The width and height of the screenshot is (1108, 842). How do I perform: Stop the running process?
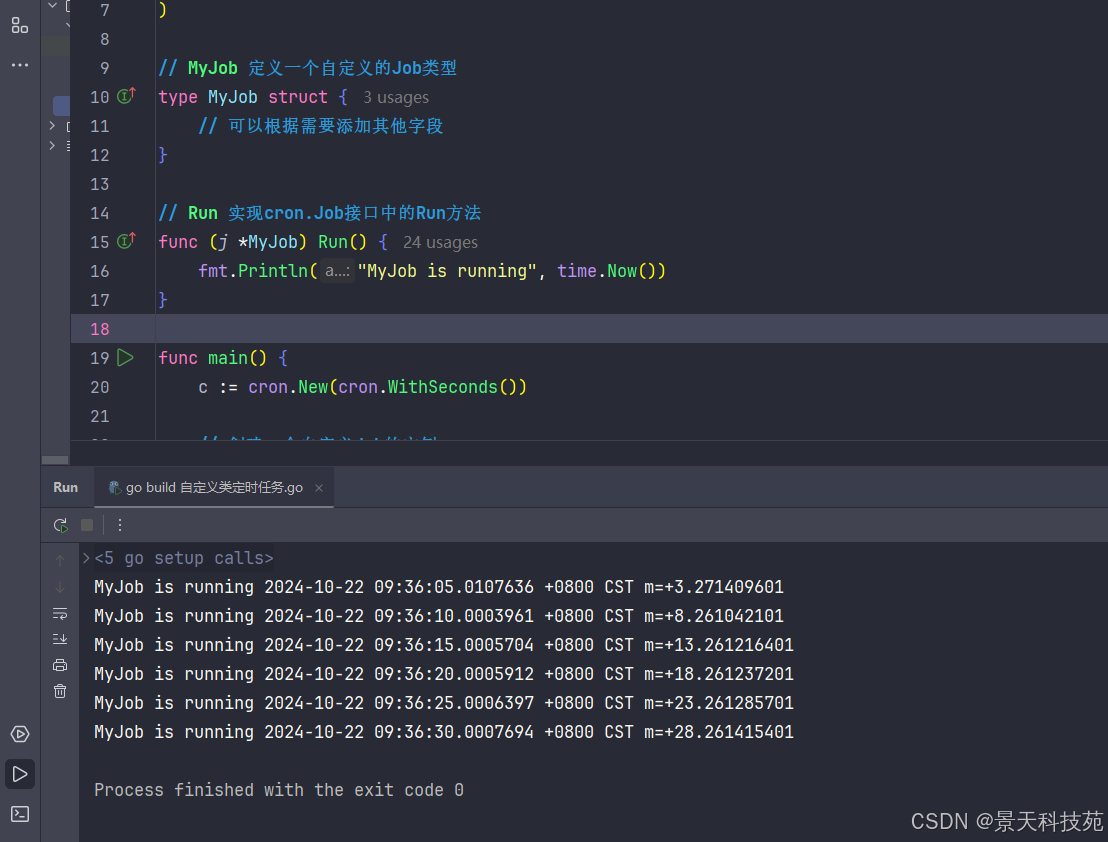[x=87, y=525]
